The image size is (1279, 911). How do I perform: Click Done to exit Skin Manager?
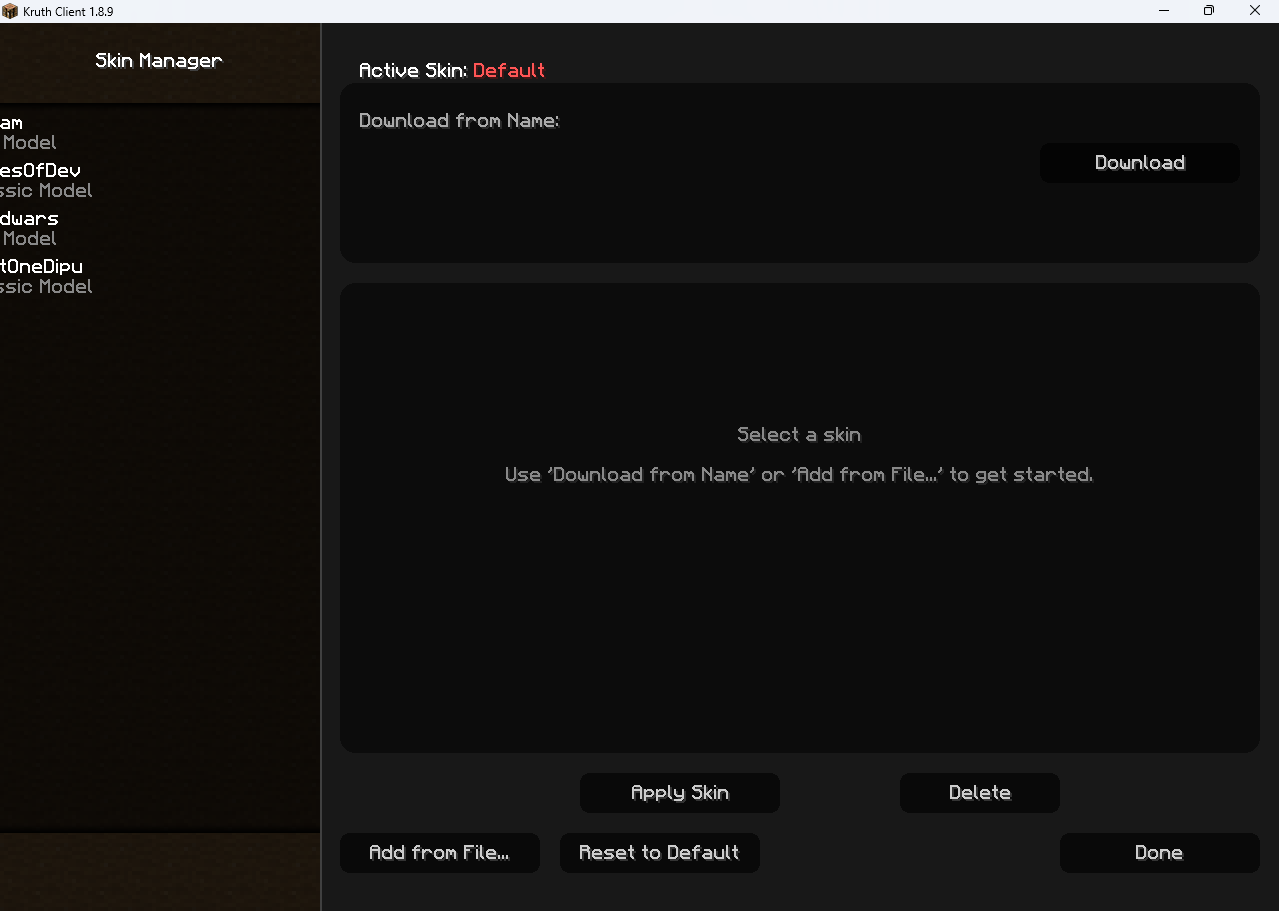(1159, 853)
